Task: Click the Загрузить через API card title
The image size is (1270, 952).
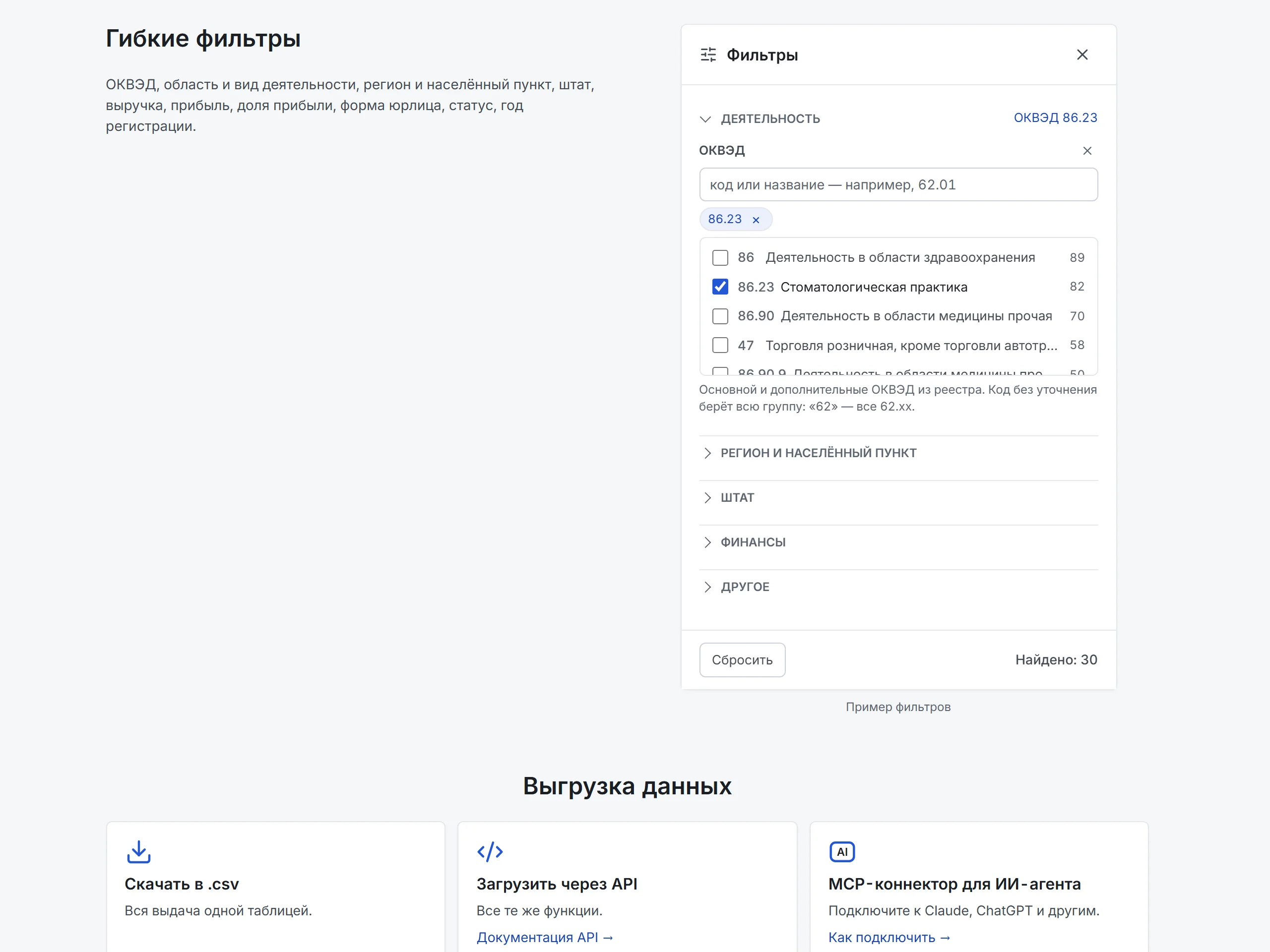Action: point(556,884)
